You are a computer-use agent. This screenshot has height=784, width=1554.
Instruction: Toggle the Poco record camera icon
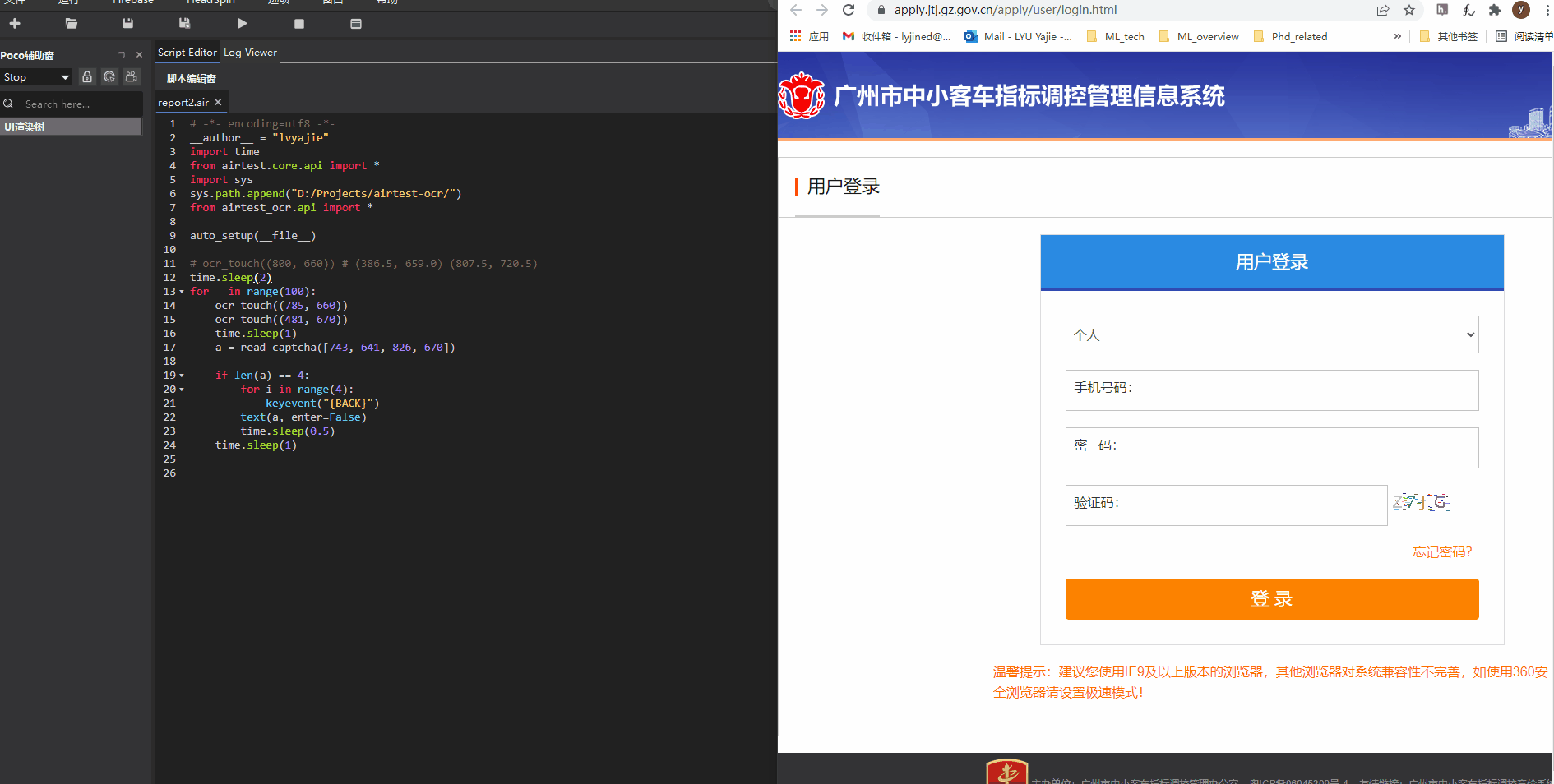coord(132,76)
